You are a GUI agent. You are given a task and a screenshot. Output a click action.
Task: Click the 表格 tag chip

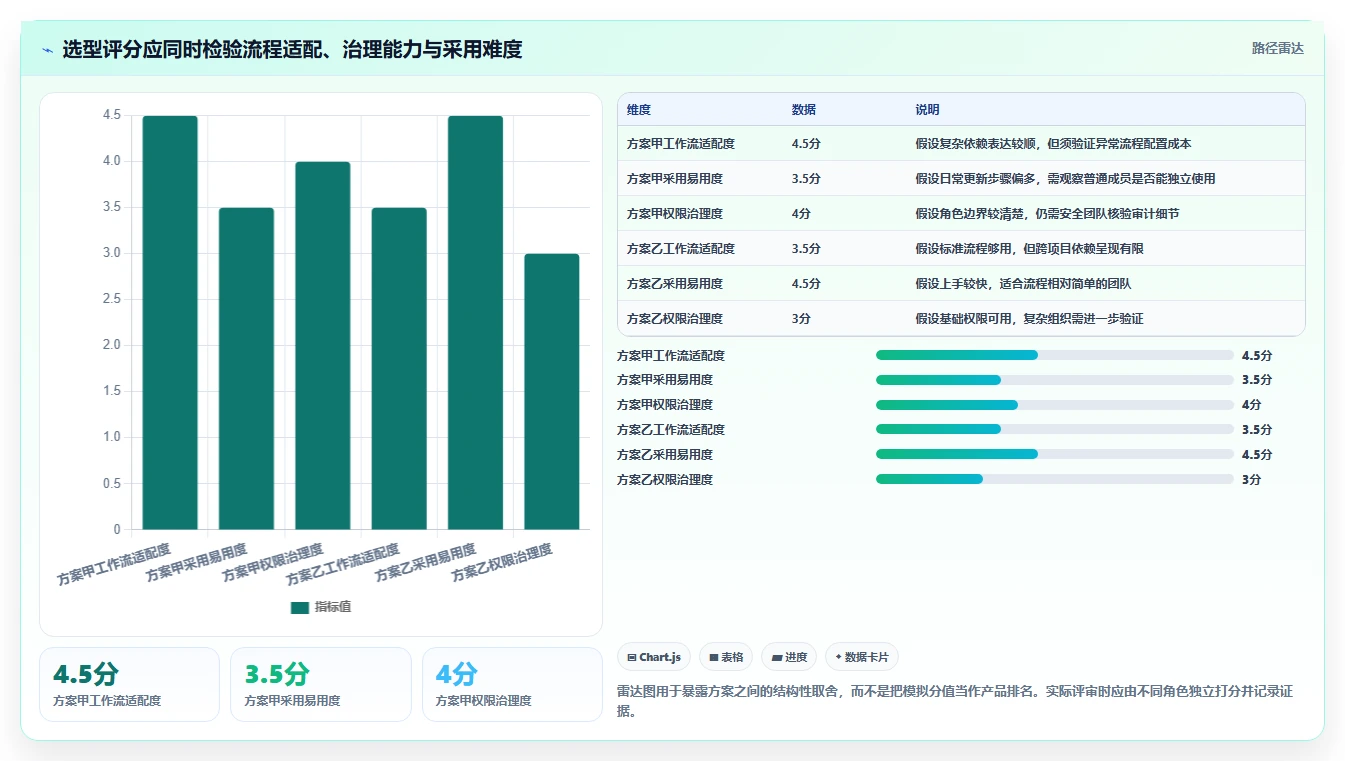(726, 657)
